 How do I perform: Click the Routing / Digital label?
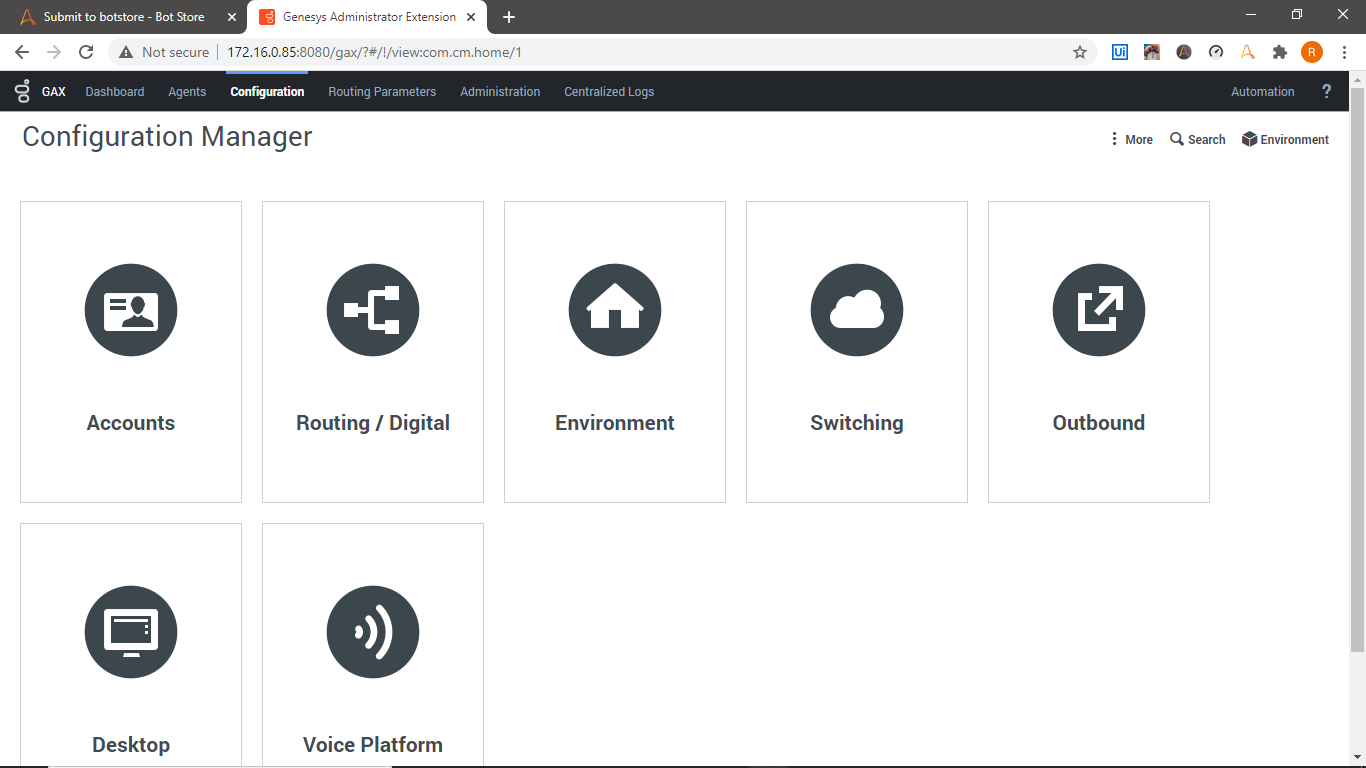tap(373, 423)
